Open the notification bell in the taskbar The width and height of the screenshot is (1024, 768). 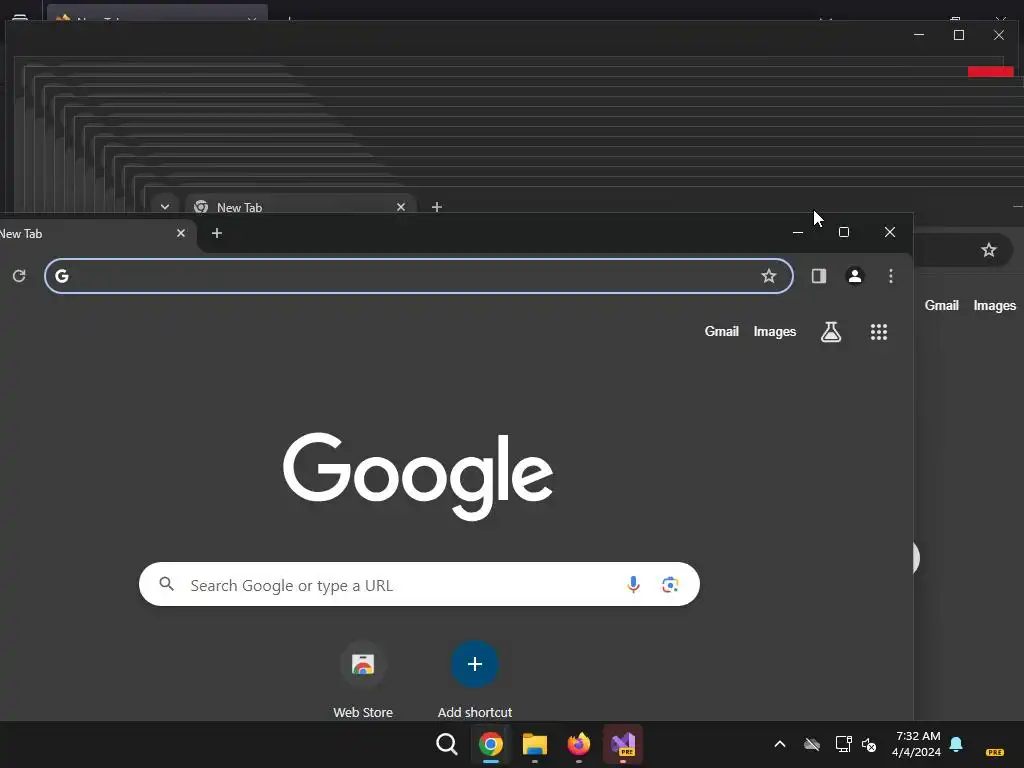pos(956,744)
